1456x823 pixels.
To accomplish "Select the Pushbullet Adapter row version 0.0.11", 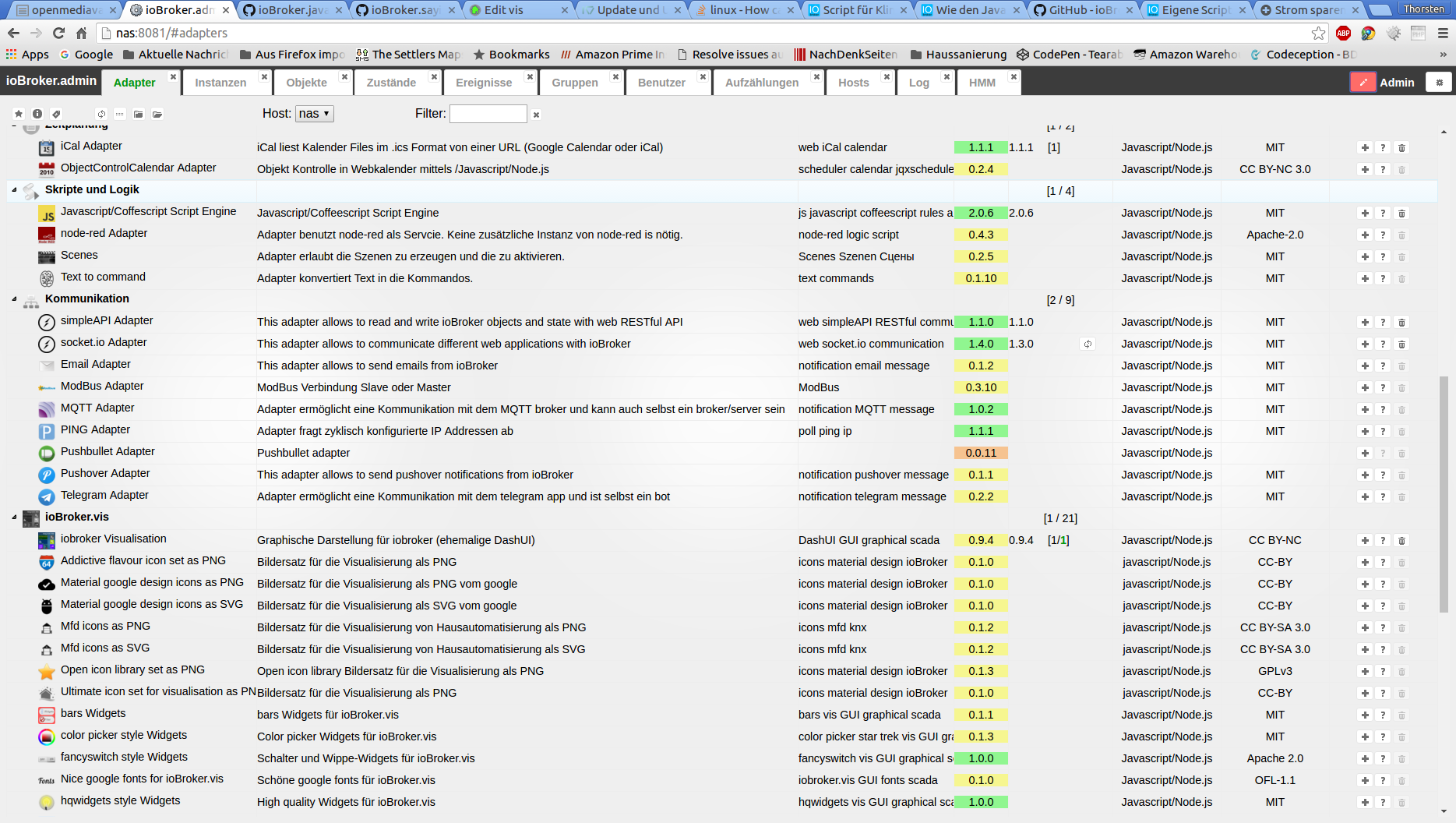I will point(981,453).
